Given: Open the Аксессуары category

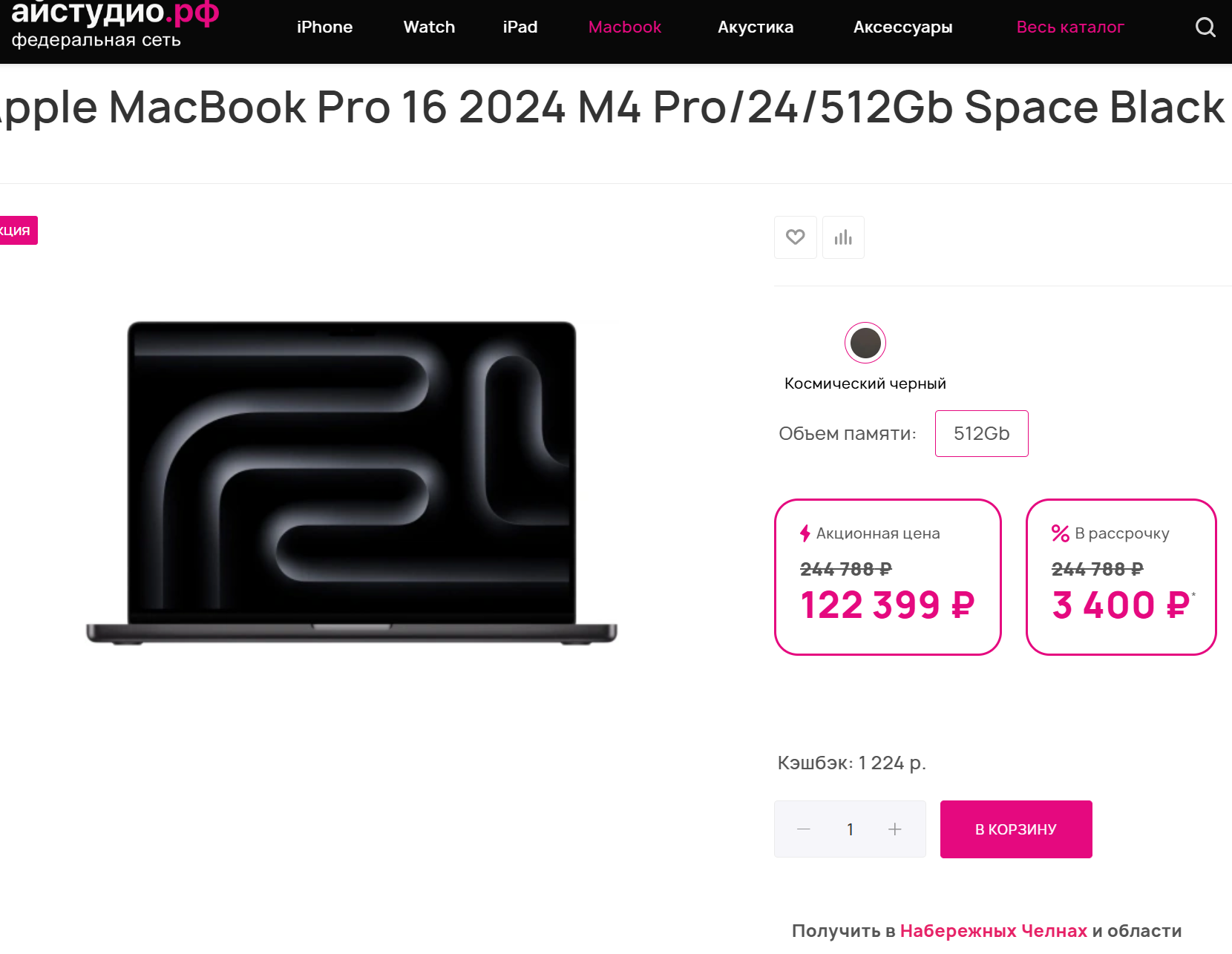Looking at the screenshot, I should click(x=902, y=27).
